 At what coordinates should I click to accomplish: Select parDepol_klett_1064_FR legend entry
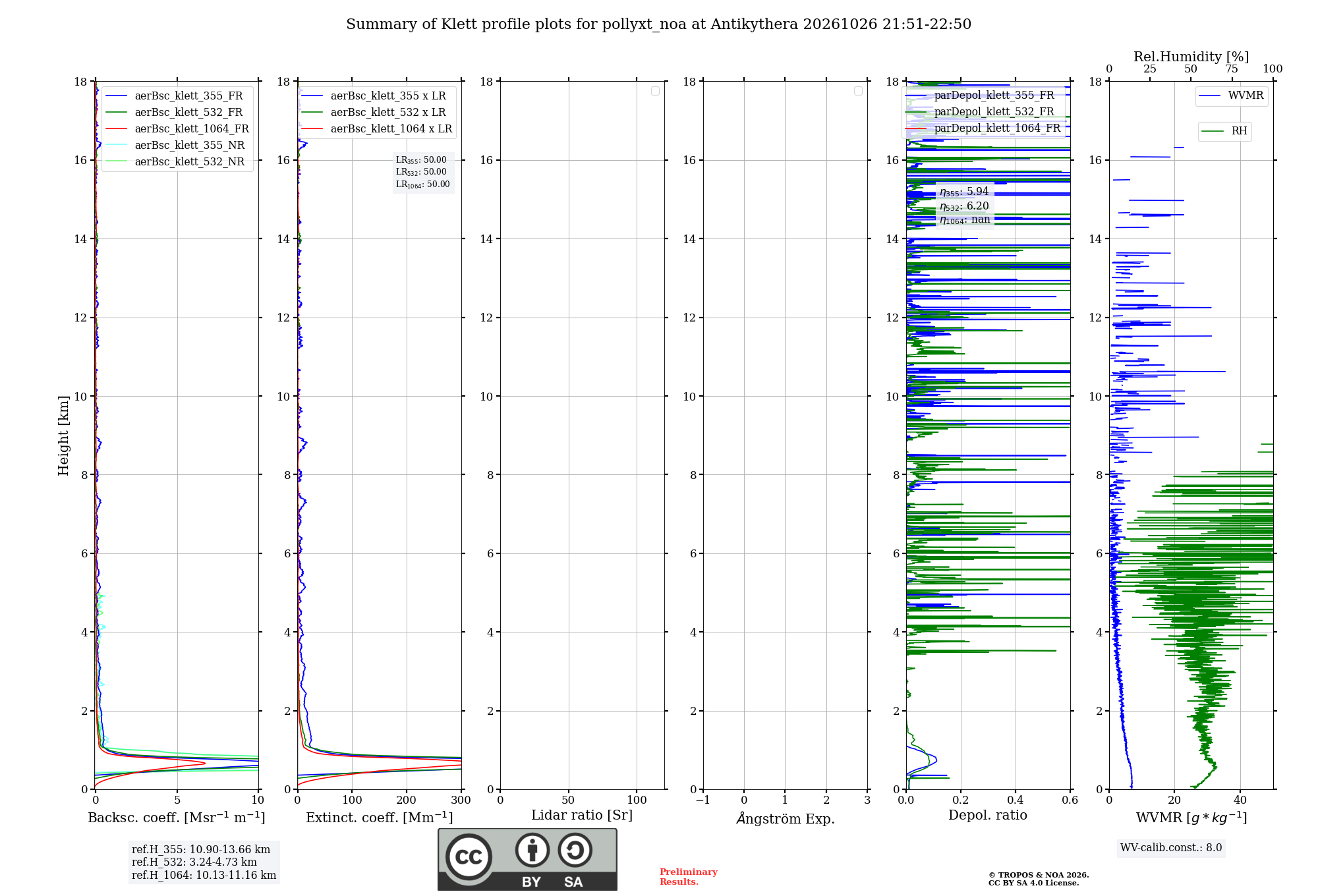[x=983, y=128]
